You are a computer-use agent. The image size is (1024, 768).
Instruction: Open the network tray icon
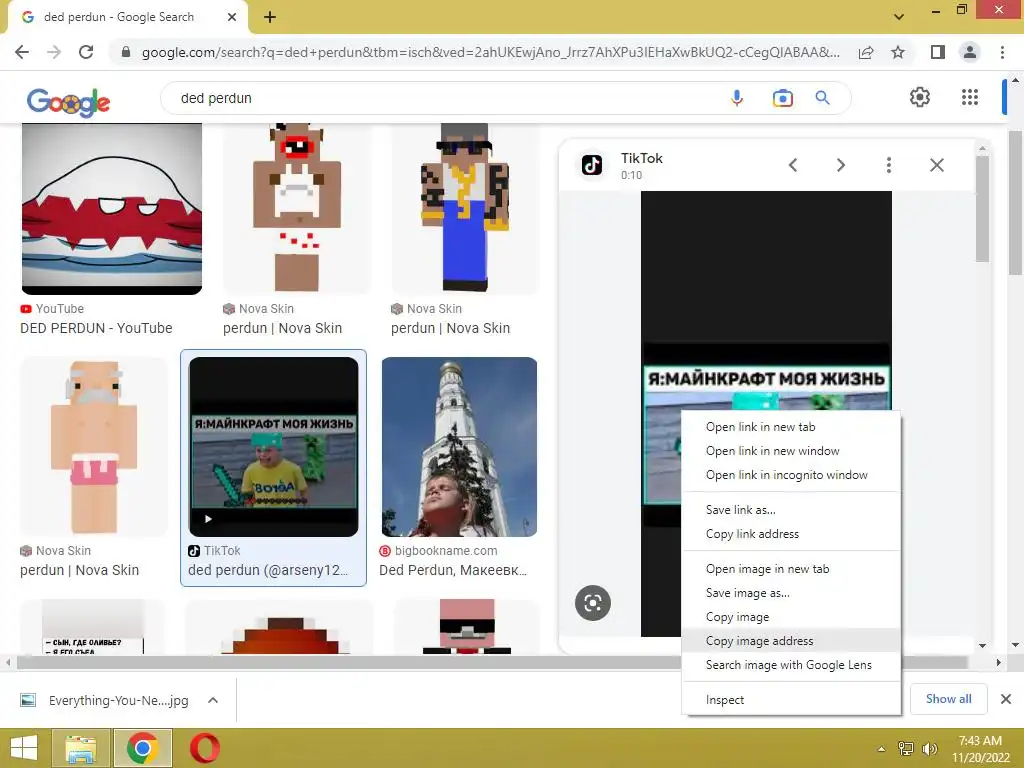point(906,749)
